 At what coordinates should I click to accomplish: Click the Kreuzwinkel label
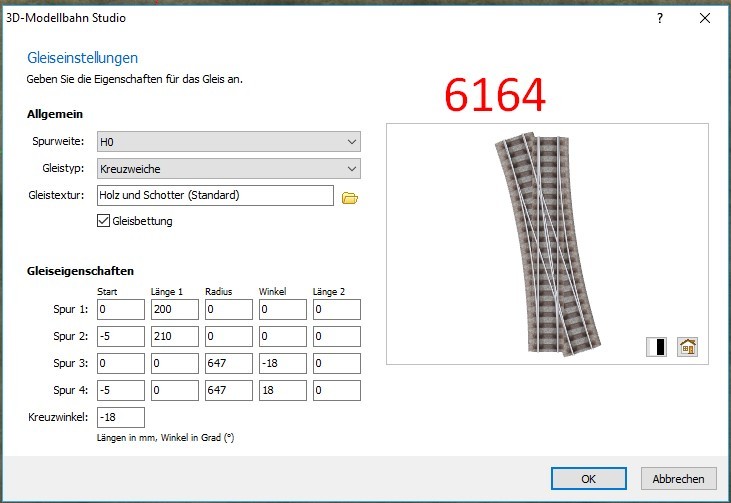click(58, 417)
